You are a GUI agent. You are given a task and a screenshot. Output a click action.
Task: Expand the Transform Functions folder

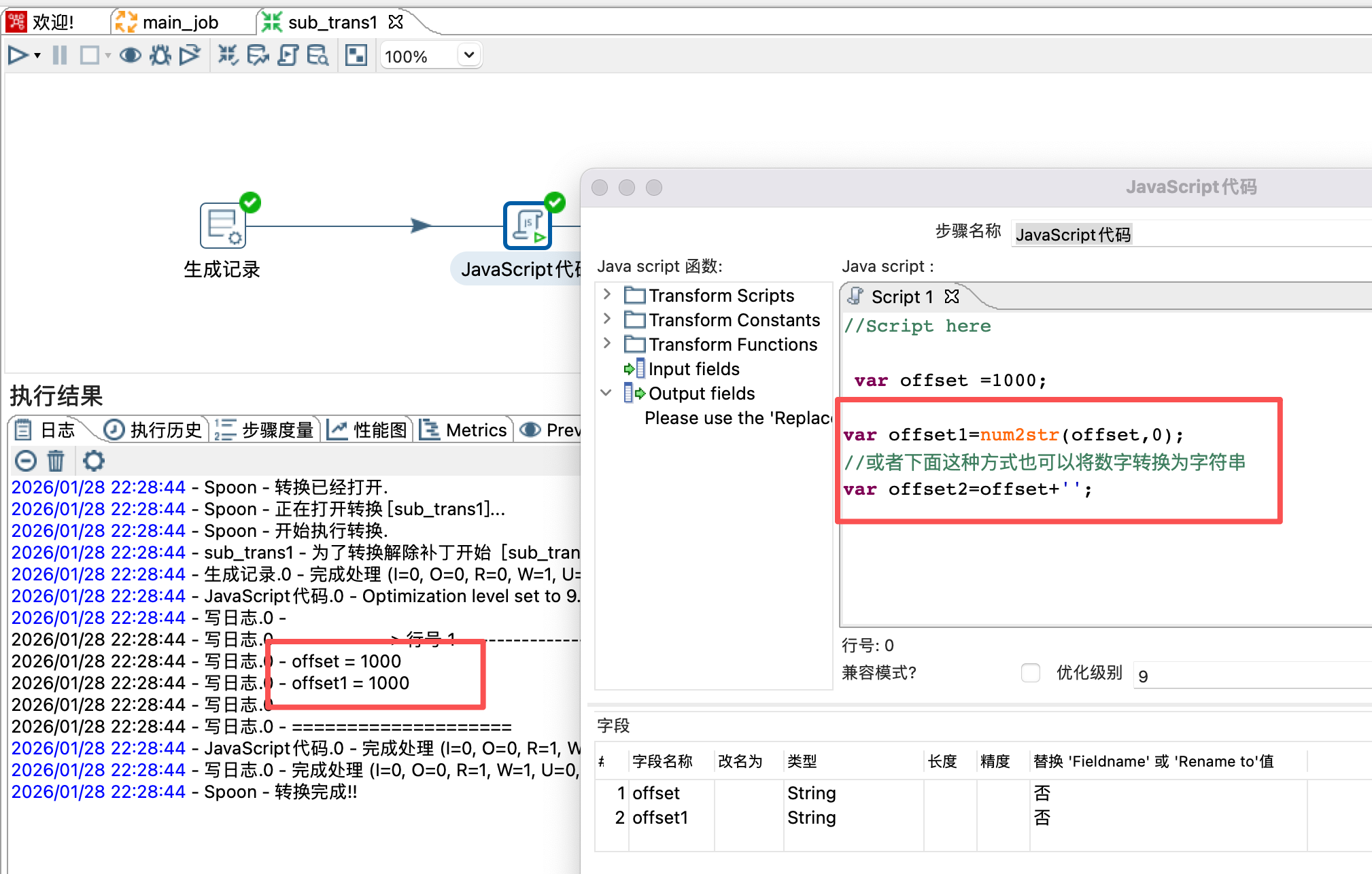pyautogui.click(x=607, y=344)
